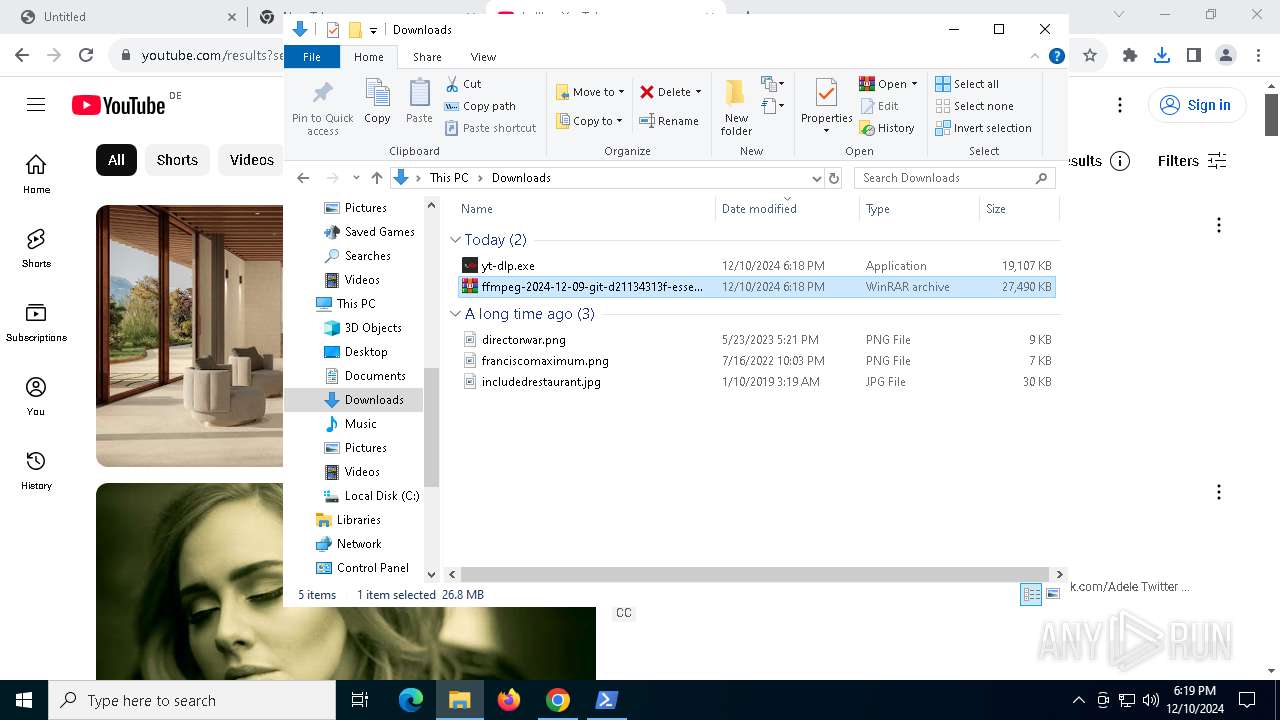Select franciscomaximum.png file
The height and width of the screenshot is (720, 1280).
point(756,361)
